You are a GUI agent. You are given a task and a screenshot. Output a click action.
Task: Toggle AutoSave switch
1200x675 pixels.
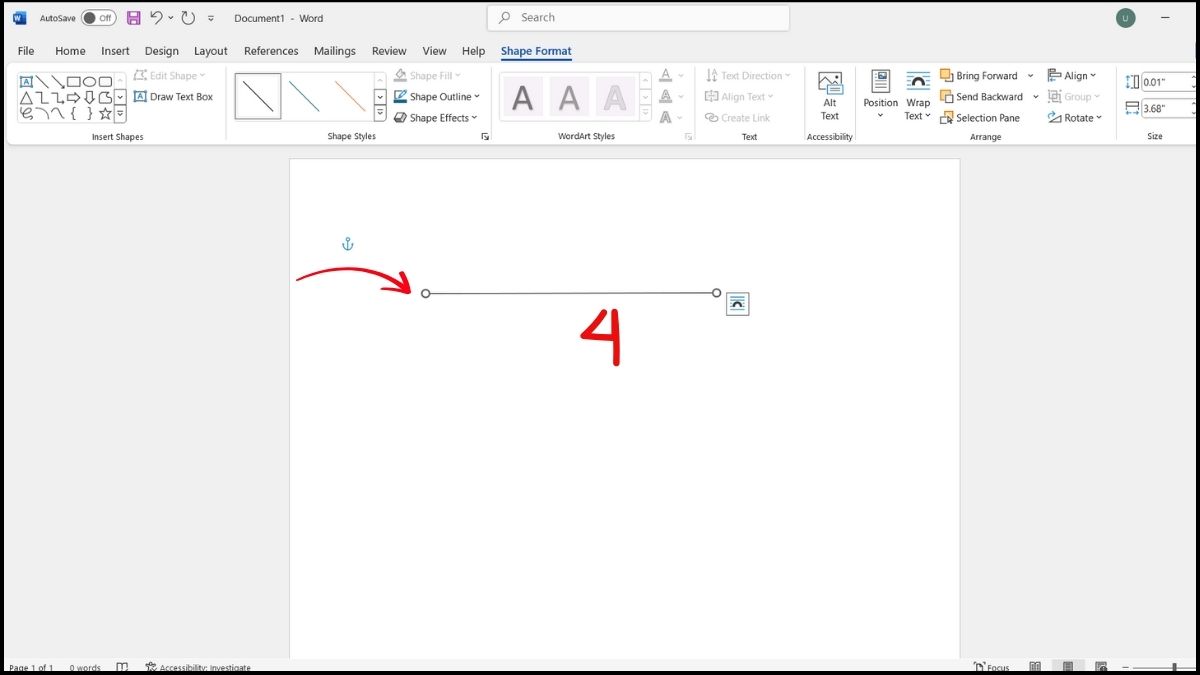tap(98, 18)
